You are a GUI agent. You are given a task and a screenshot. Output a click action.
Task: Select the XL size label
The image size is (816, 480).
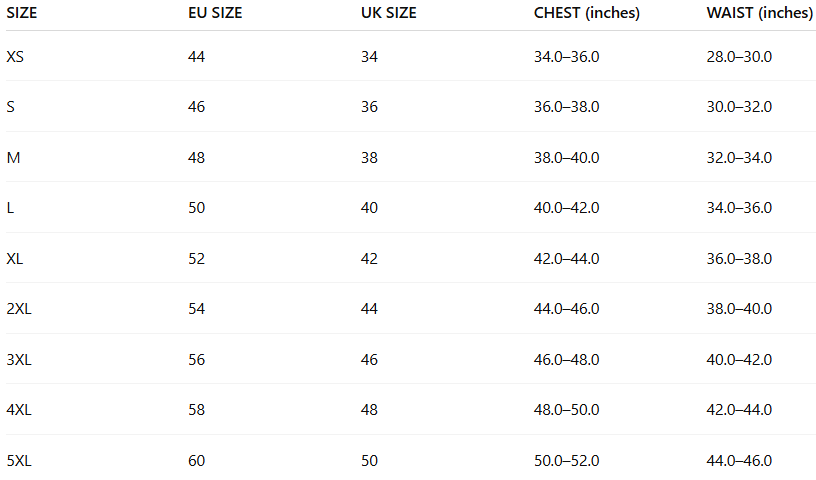click(x=15, y=259)
